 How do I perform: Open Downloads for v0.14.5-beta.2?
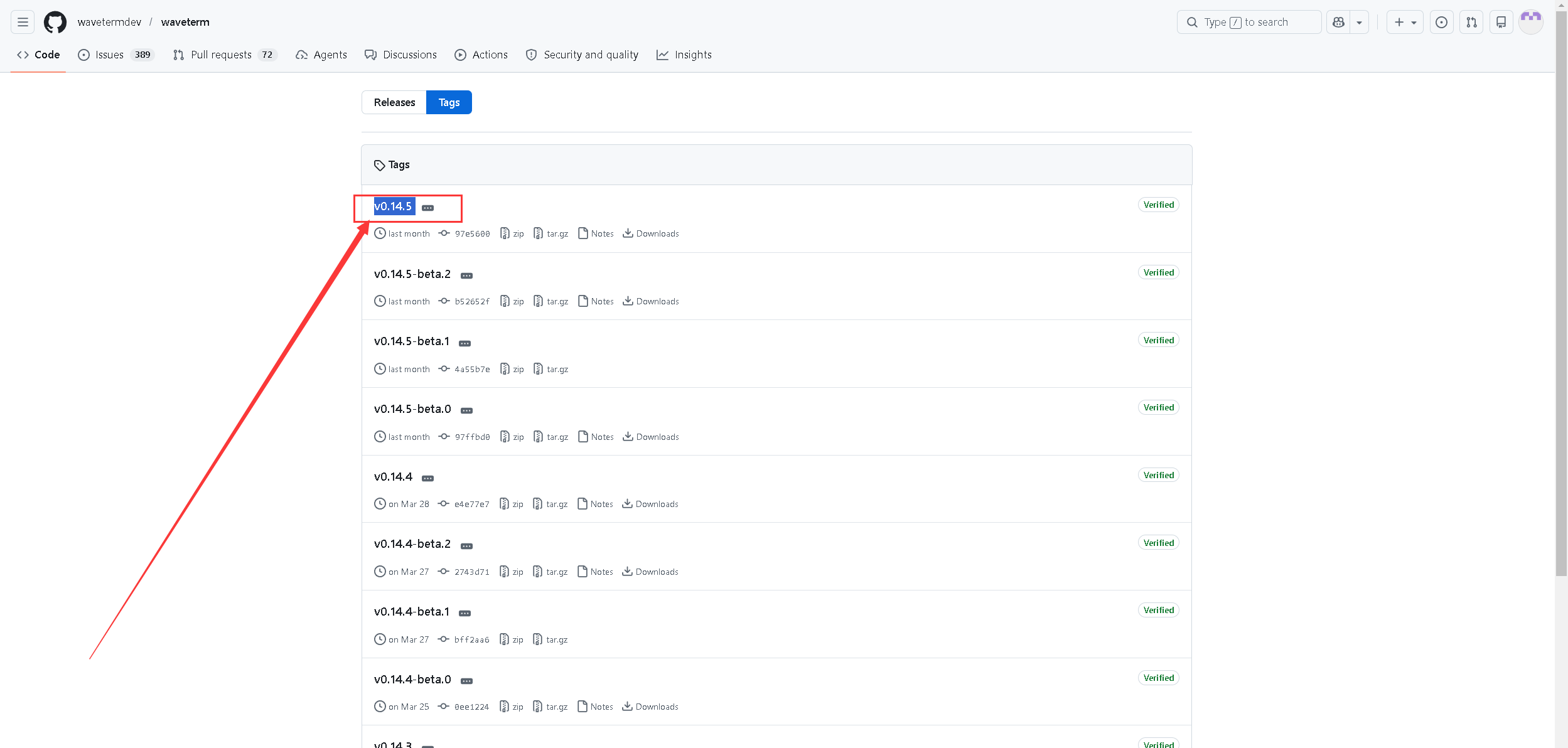click(651, 301)
